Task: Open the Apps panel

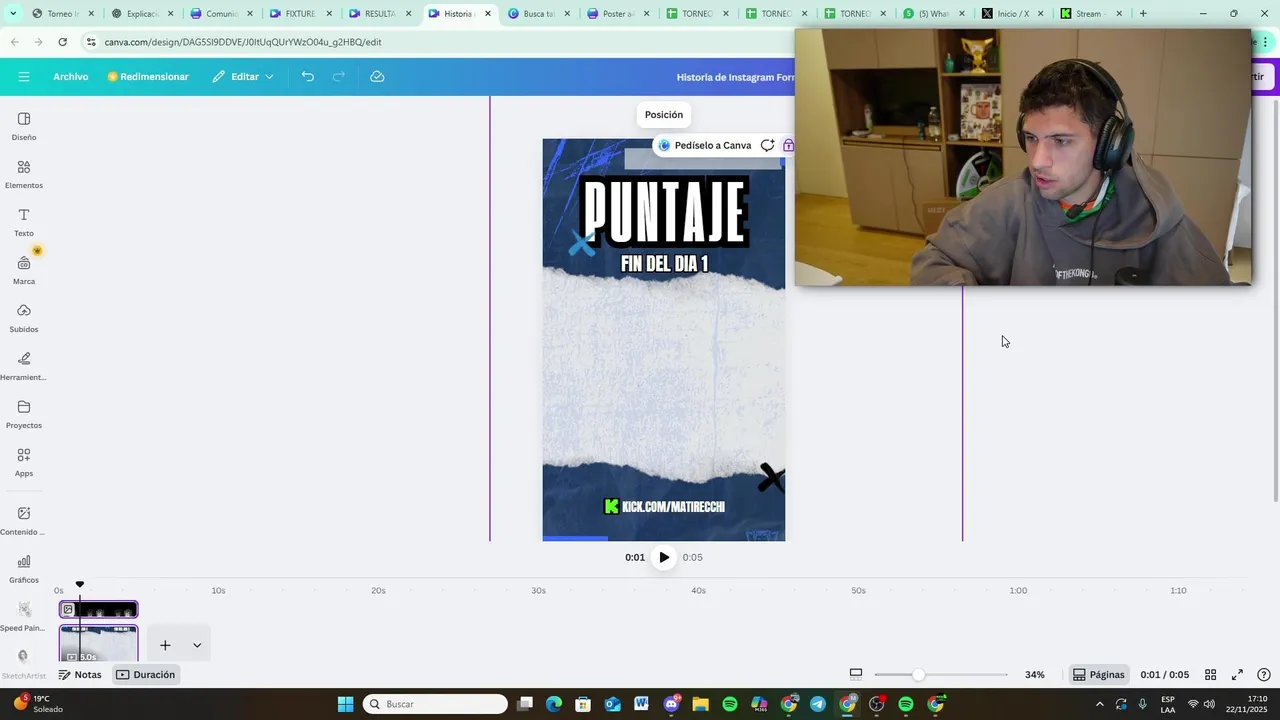Action: coord(24,462)
